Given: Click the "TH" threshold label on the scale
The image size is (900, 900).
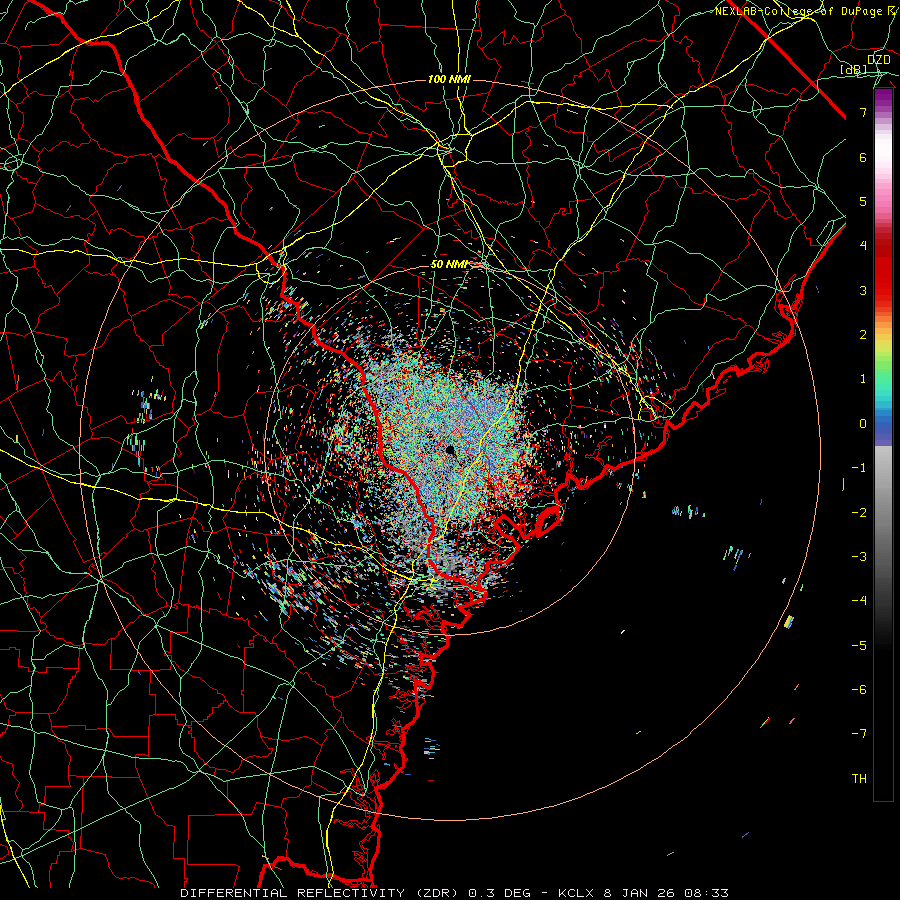Looking at the screenshot, I should tap(859, 778).
